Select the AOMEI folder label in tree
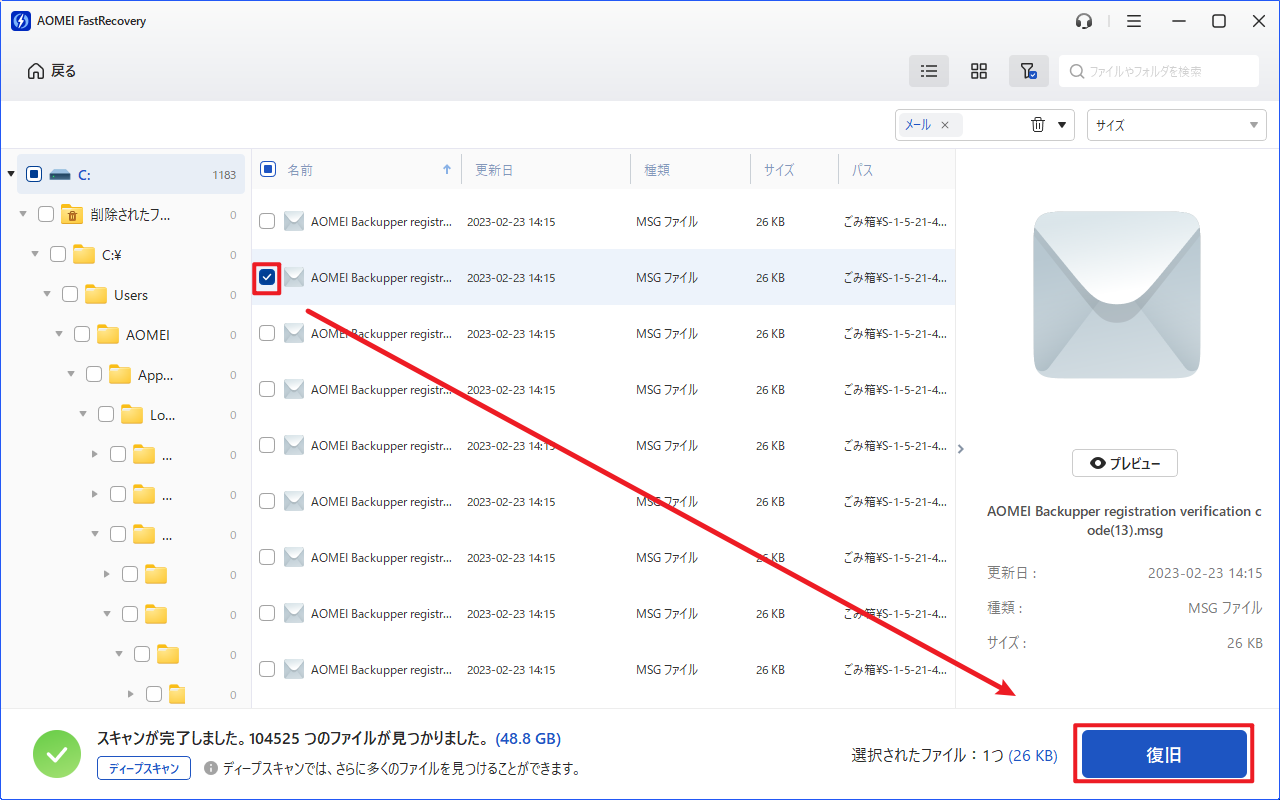1280x800 pixels. pyautogui.click(x=148, y=335)
